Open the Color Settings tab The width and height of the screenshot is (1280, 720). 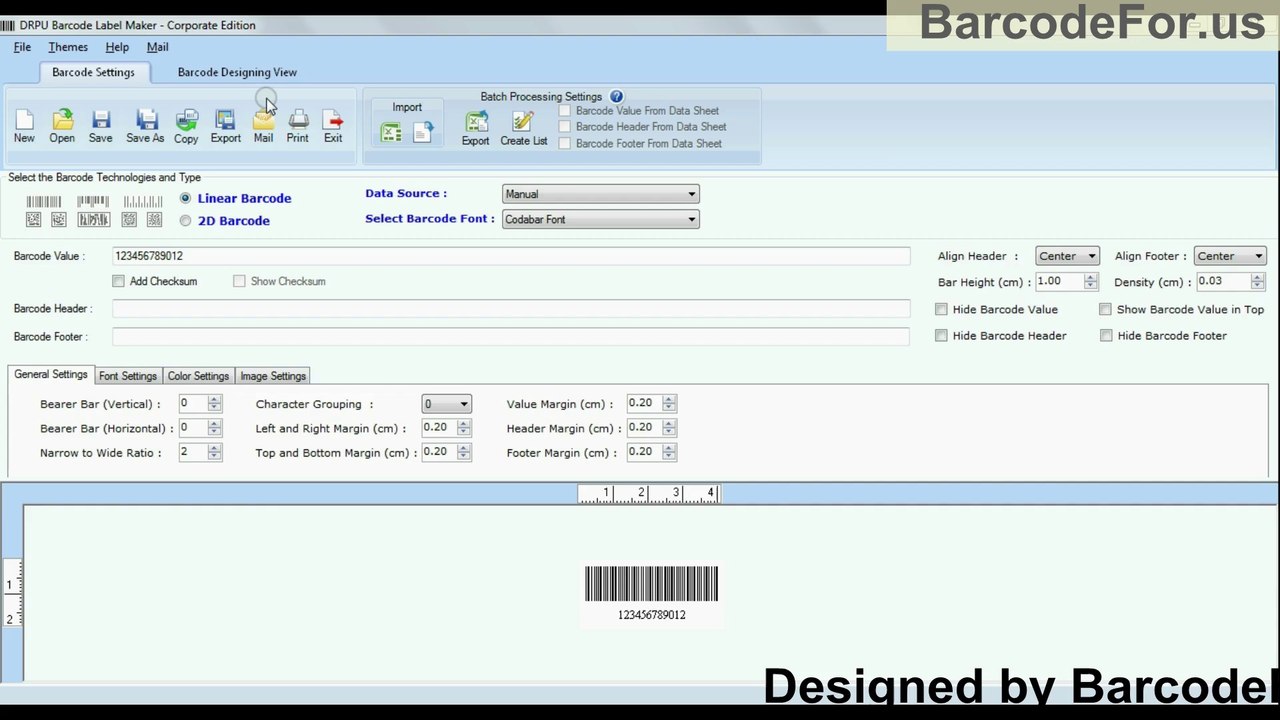[198, 376]
